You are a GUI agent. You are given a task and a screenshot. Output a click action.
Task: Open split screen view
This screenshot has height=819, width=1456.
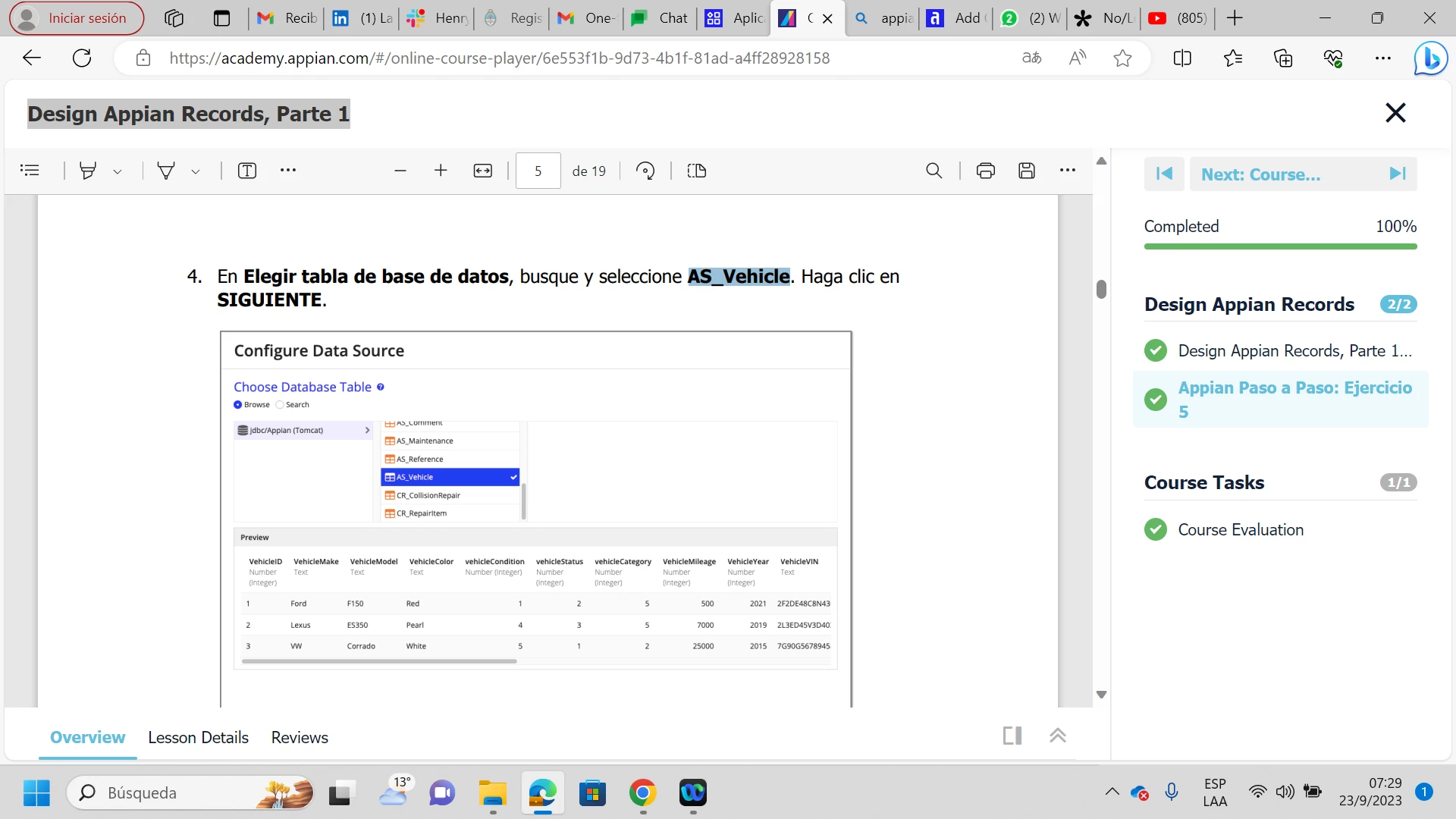point(1182,58)
